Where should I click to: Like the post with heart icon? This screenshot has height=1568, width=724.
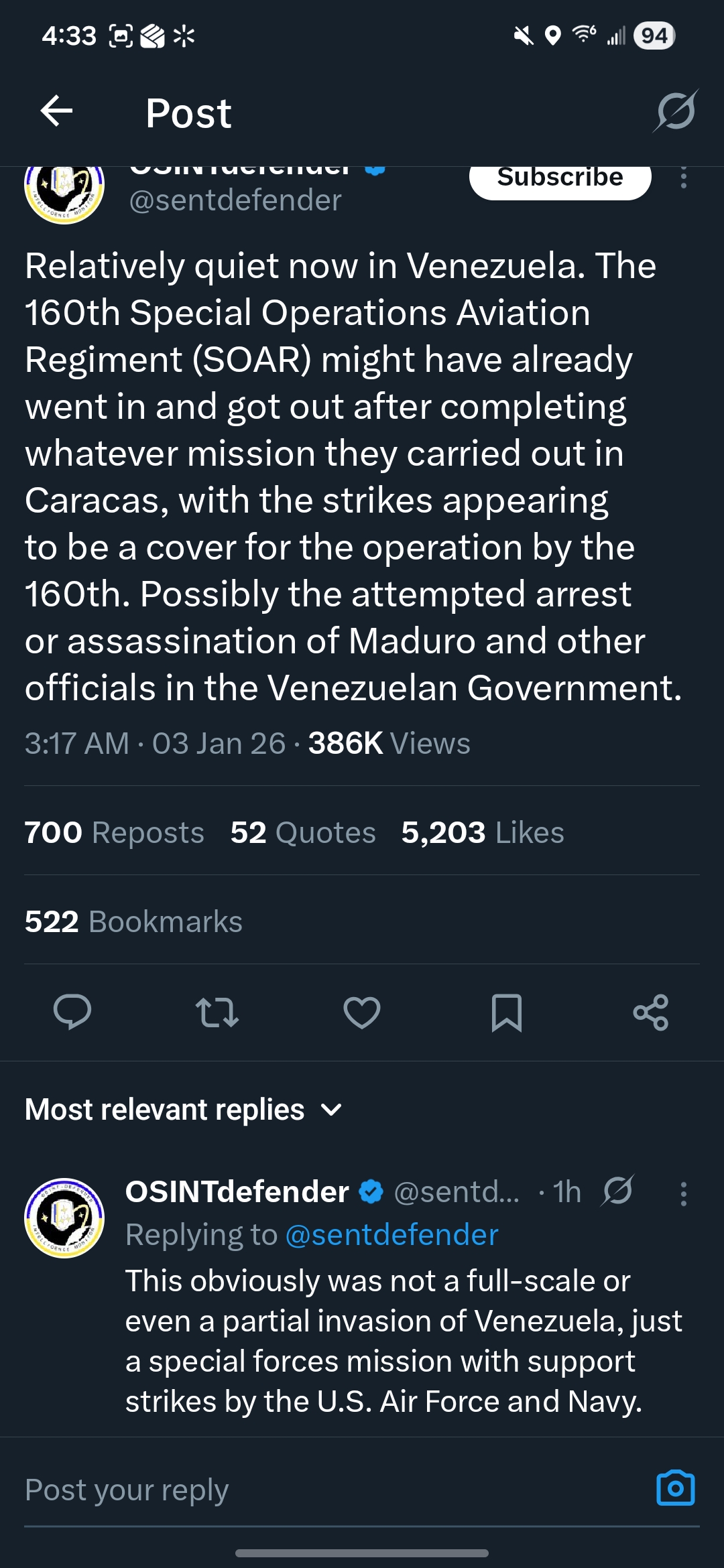tap(362, 1012)
